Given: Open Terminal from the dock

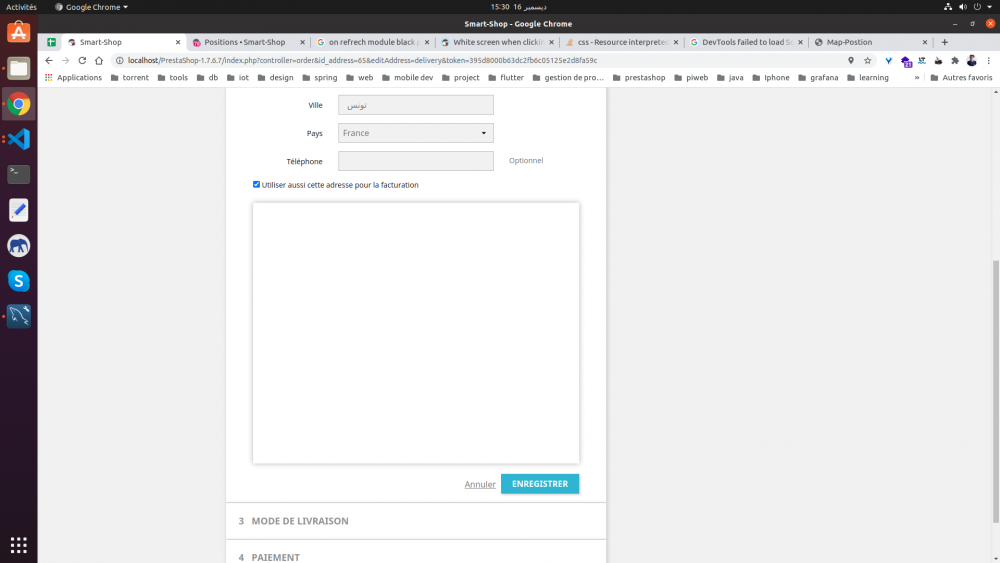Looking at the screenshot, I should coord(18,174).
